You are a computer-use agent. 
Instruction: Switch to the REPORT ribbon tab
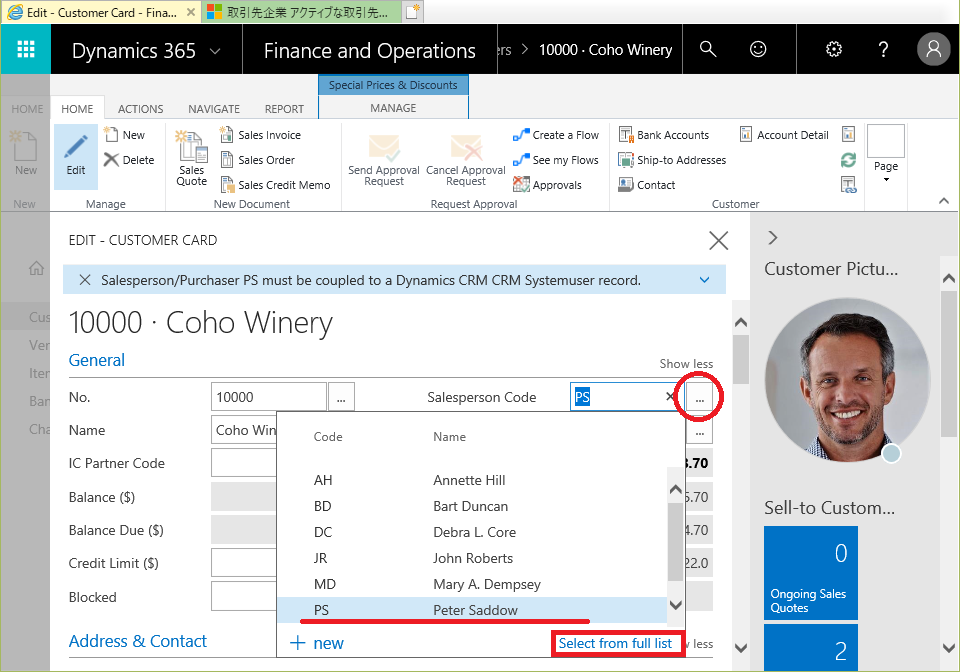[x=284, y=109]
